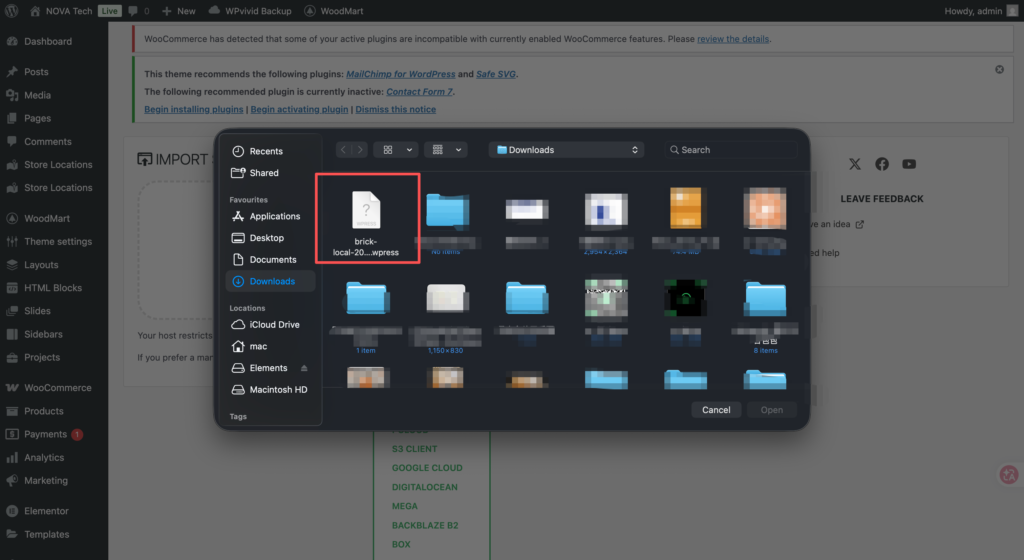This screenshot has height=560, width=1024.
Task: Click the review the details link
Action: point(733,39)
